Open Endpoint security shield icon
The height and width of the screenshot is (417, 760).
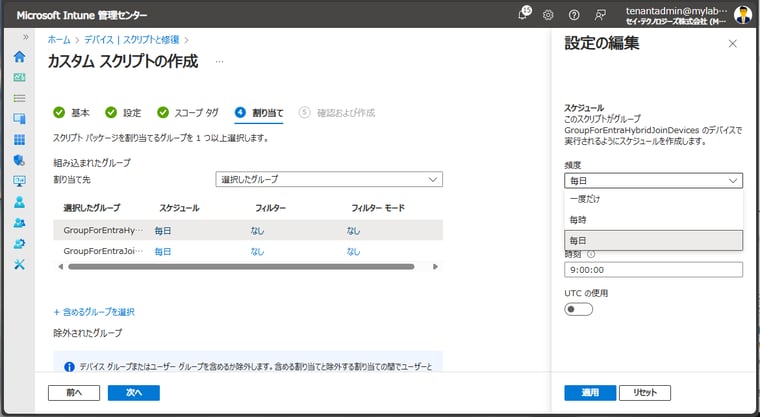[x=19, y=160]
